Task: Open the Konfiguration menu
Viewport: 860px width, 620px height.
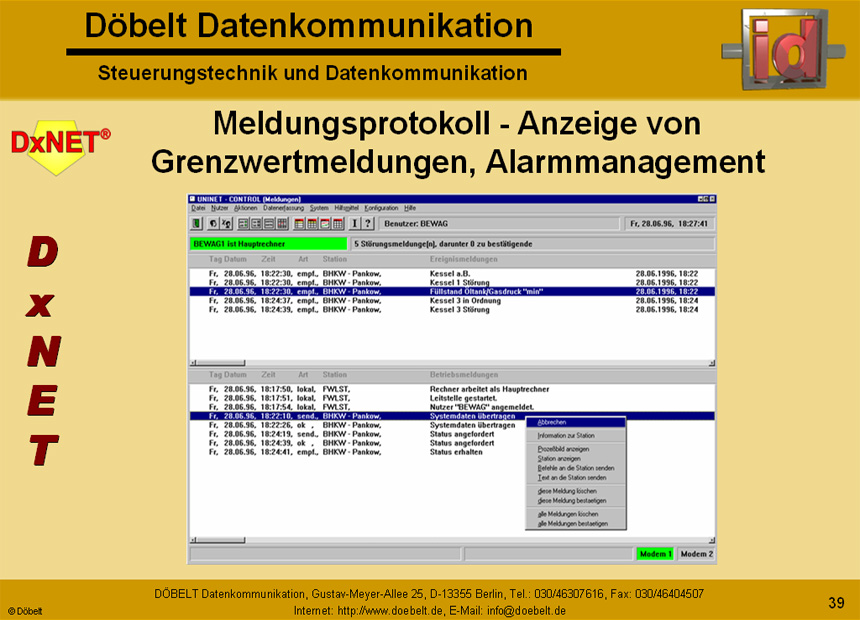Action: pyautogui.click(x=381, y=208)
